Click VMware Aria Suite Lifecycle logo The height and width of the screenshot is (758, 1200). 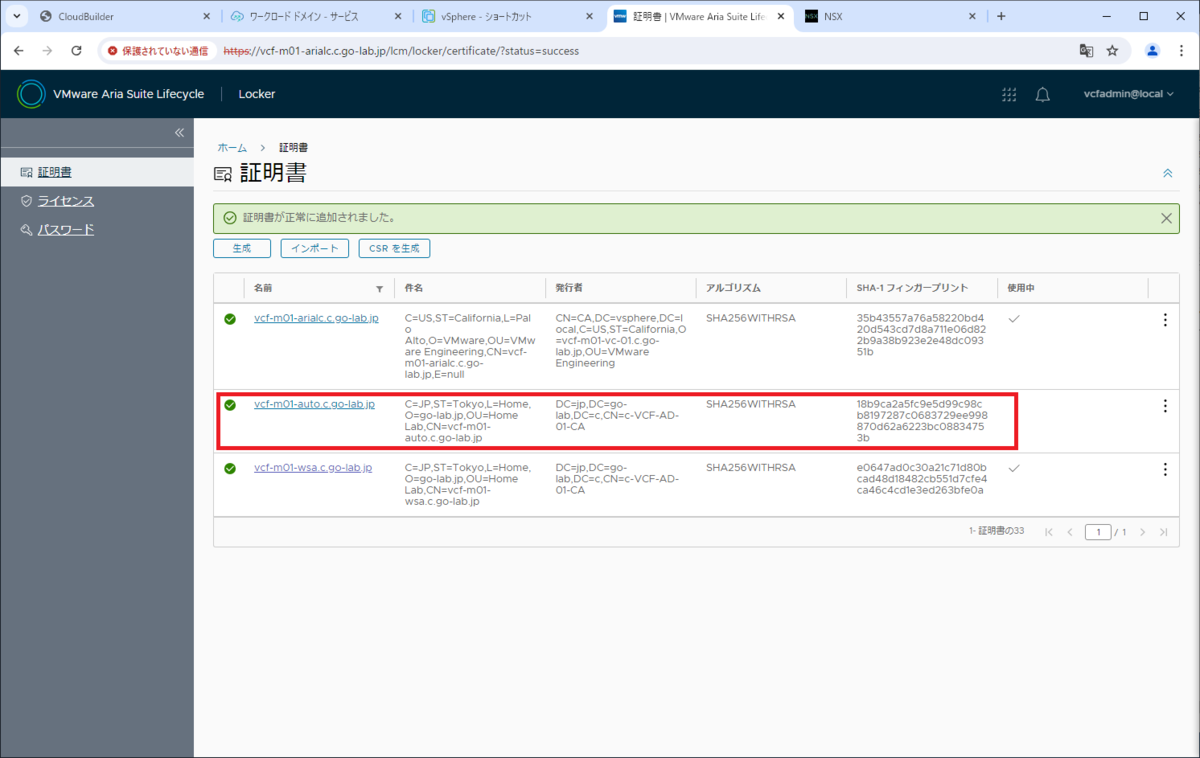pyautogui.click(x=32, y=94)
